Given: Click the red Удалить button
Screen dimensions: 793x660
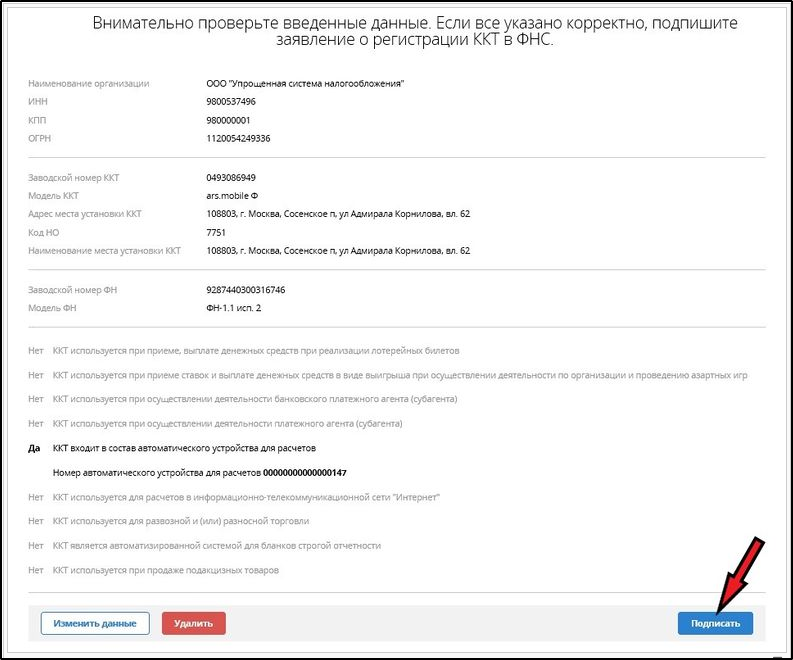Looking at the screenshot, I should pos(193,623).
